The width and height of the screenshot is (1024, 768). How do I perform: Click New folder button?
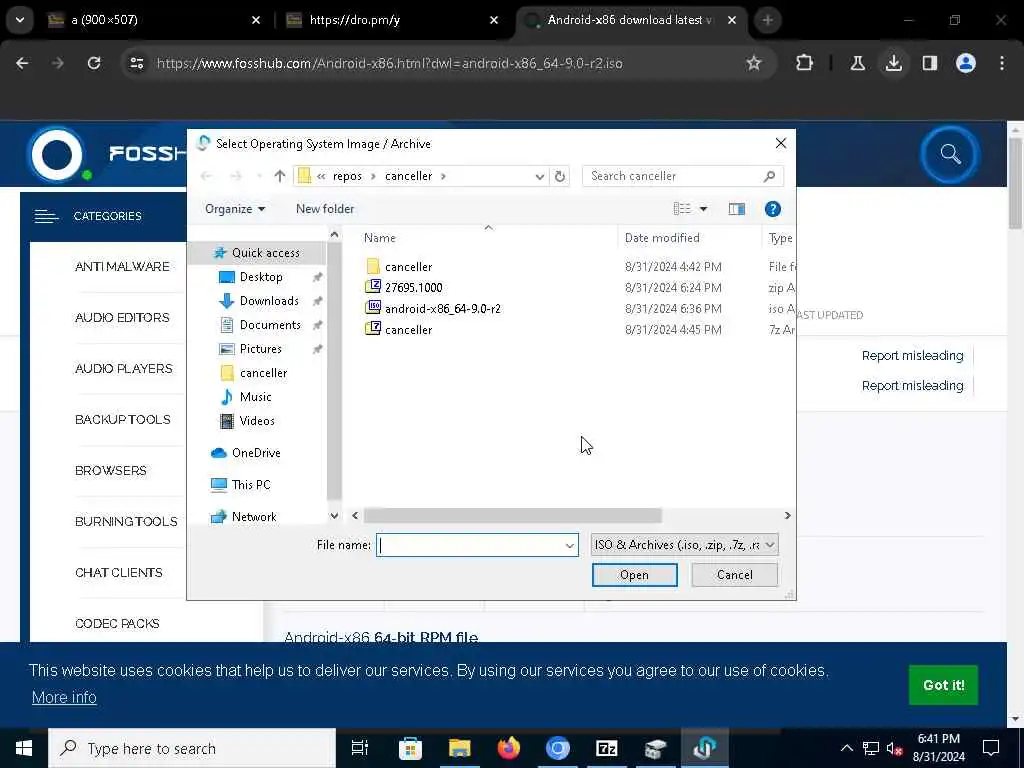coord(325,209)
